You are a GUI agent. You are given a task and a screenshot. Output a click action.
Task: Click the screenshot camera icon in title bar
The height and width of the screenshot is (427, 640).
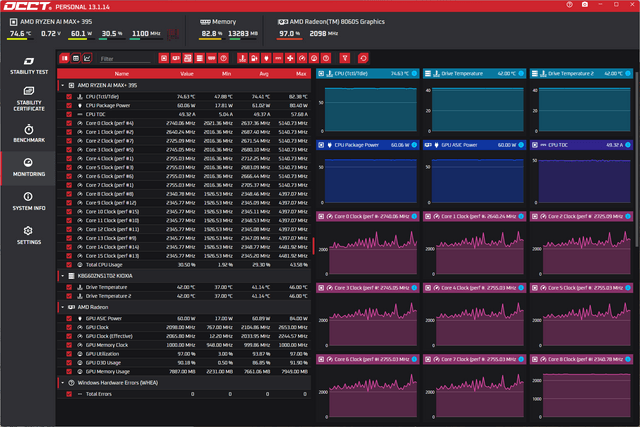[585, 4]
